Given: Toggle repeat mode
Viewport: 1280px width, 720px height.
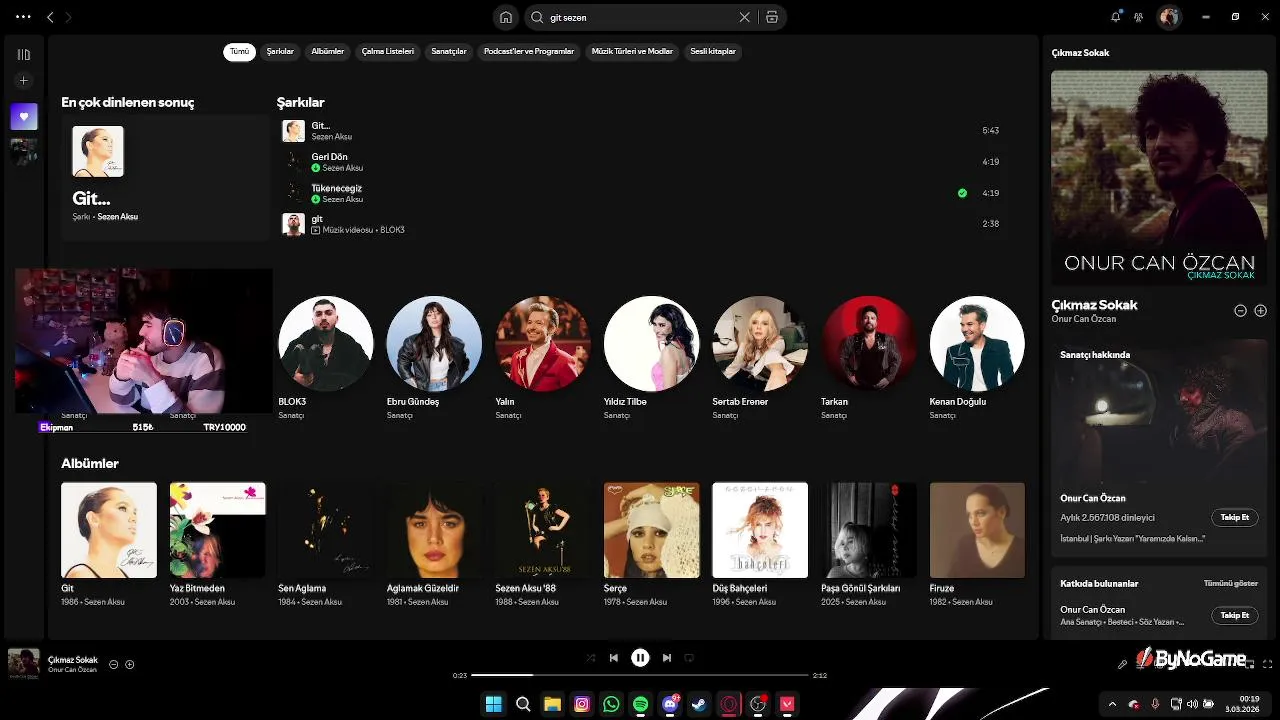Looking at the screenshot, I should (x=689, y=658).
